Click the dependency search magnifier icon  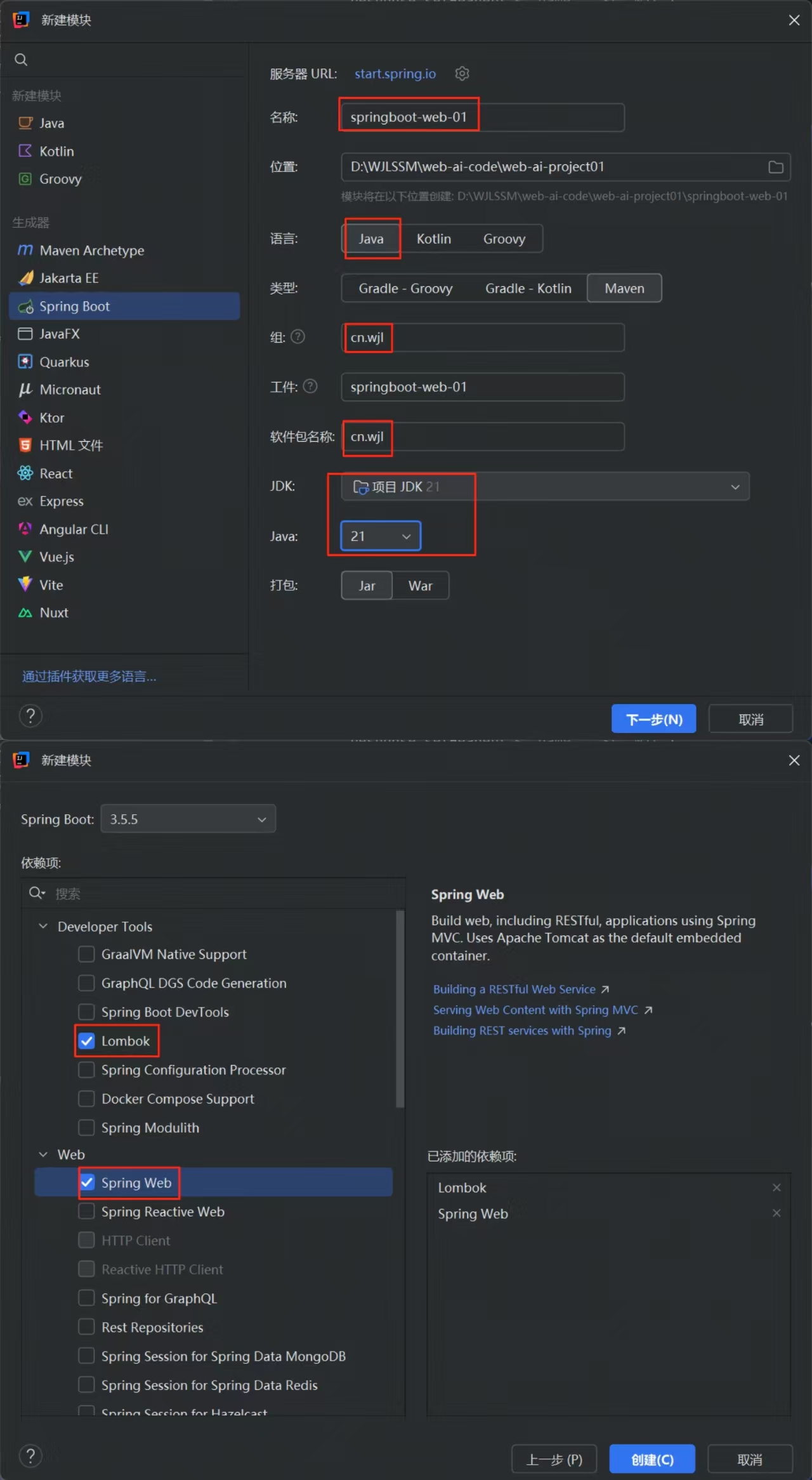point(37,893)
